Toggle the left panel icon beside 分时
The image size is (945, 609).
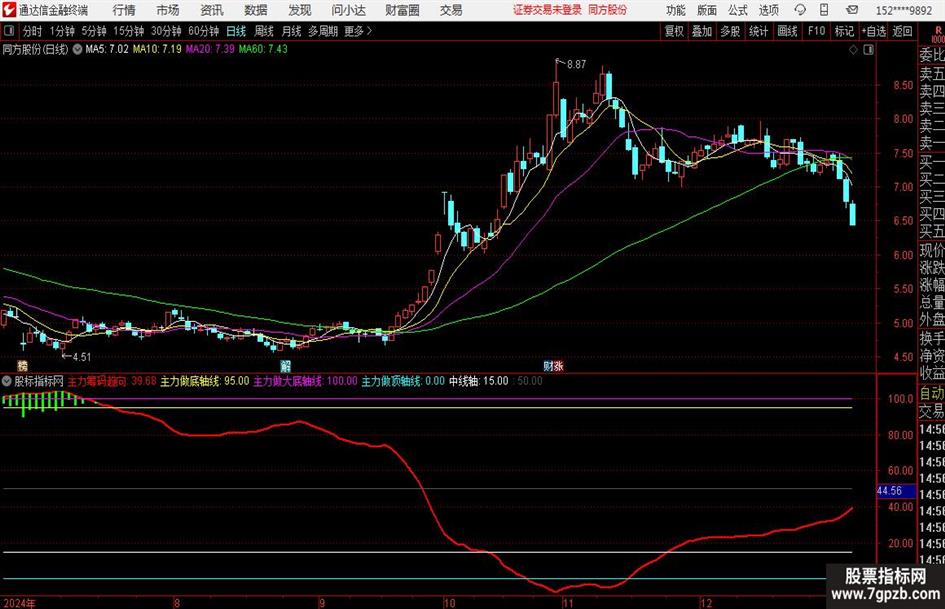click(9, 31)
